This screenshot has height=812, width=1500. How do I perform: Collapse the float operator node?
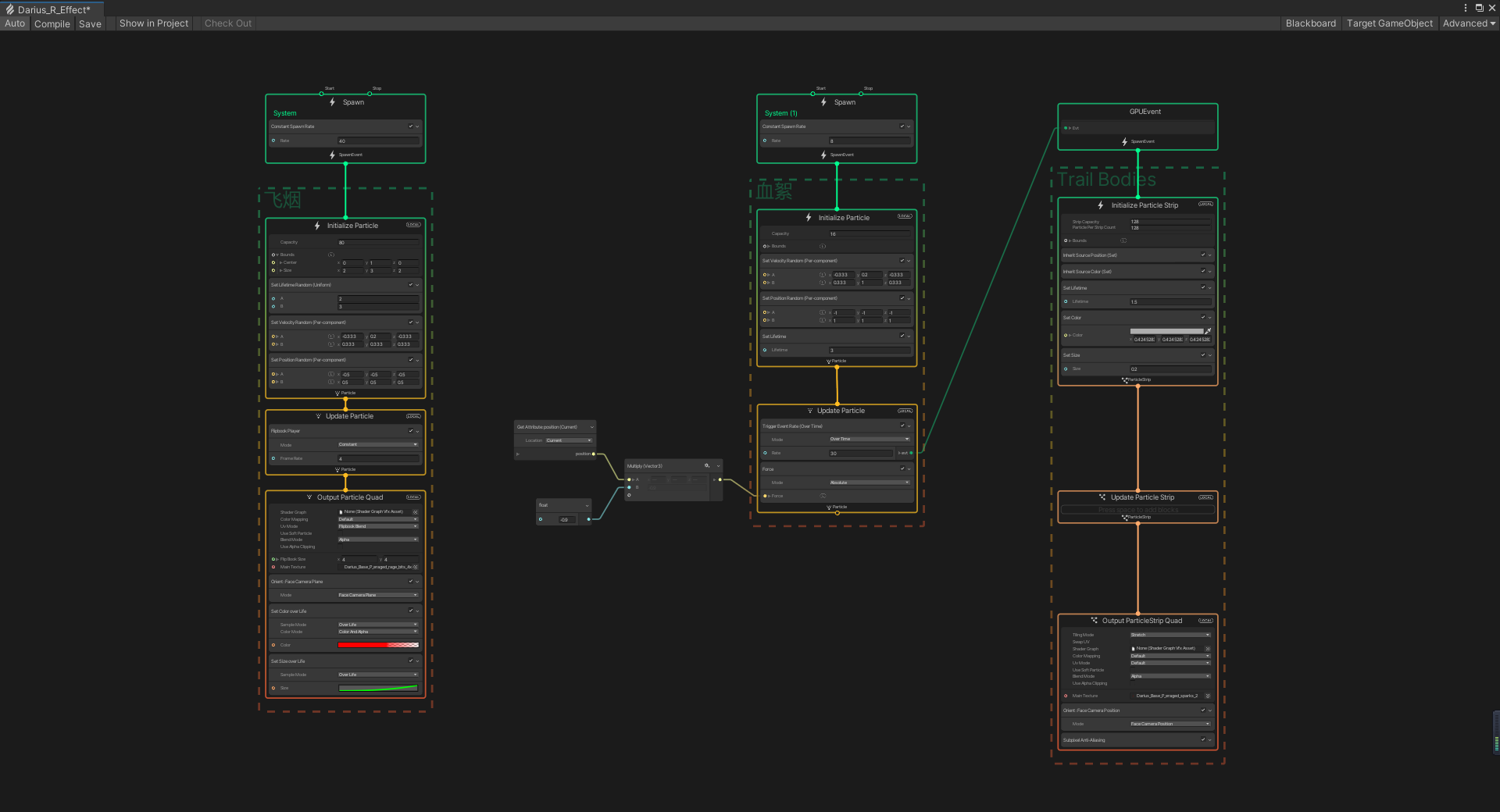[587, 505]
